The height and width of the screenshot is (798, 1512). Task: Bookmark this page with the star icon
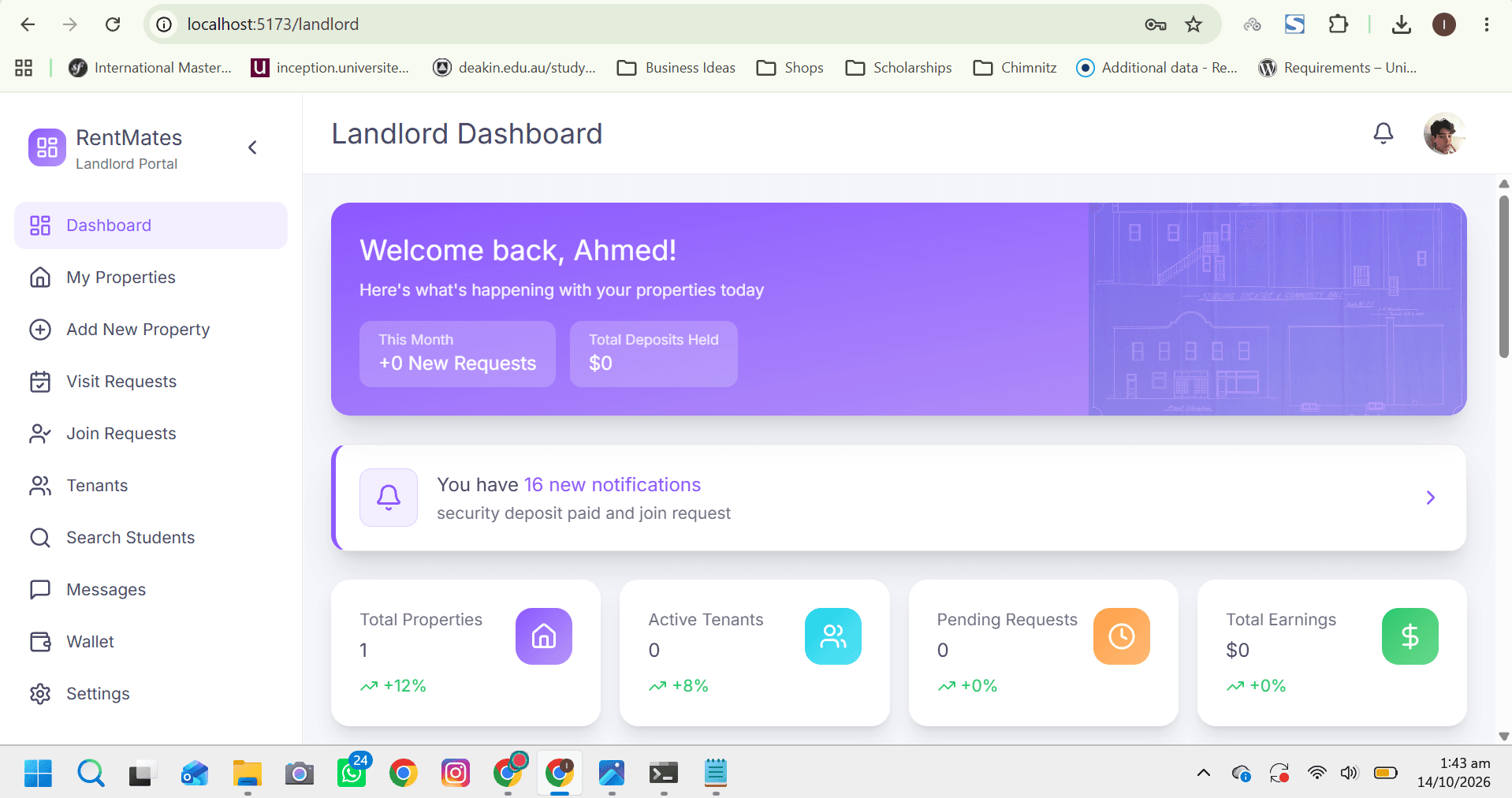(1194, 24)
